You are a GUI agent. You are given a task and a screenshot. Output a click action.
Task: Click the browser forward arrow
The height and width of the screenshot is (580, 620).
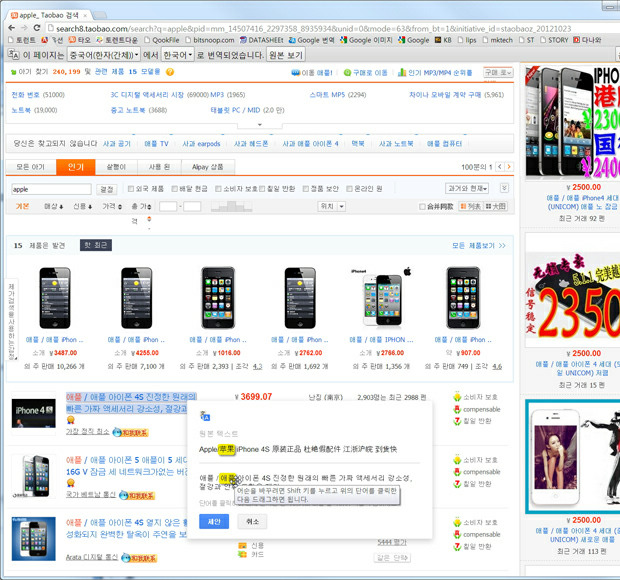tap(24, 28)
